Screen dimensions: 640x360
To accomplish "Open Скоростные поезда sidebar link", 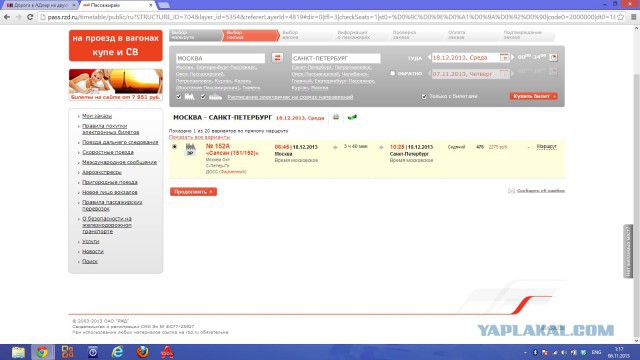I will pyautogui.click(x=108, y=152).
